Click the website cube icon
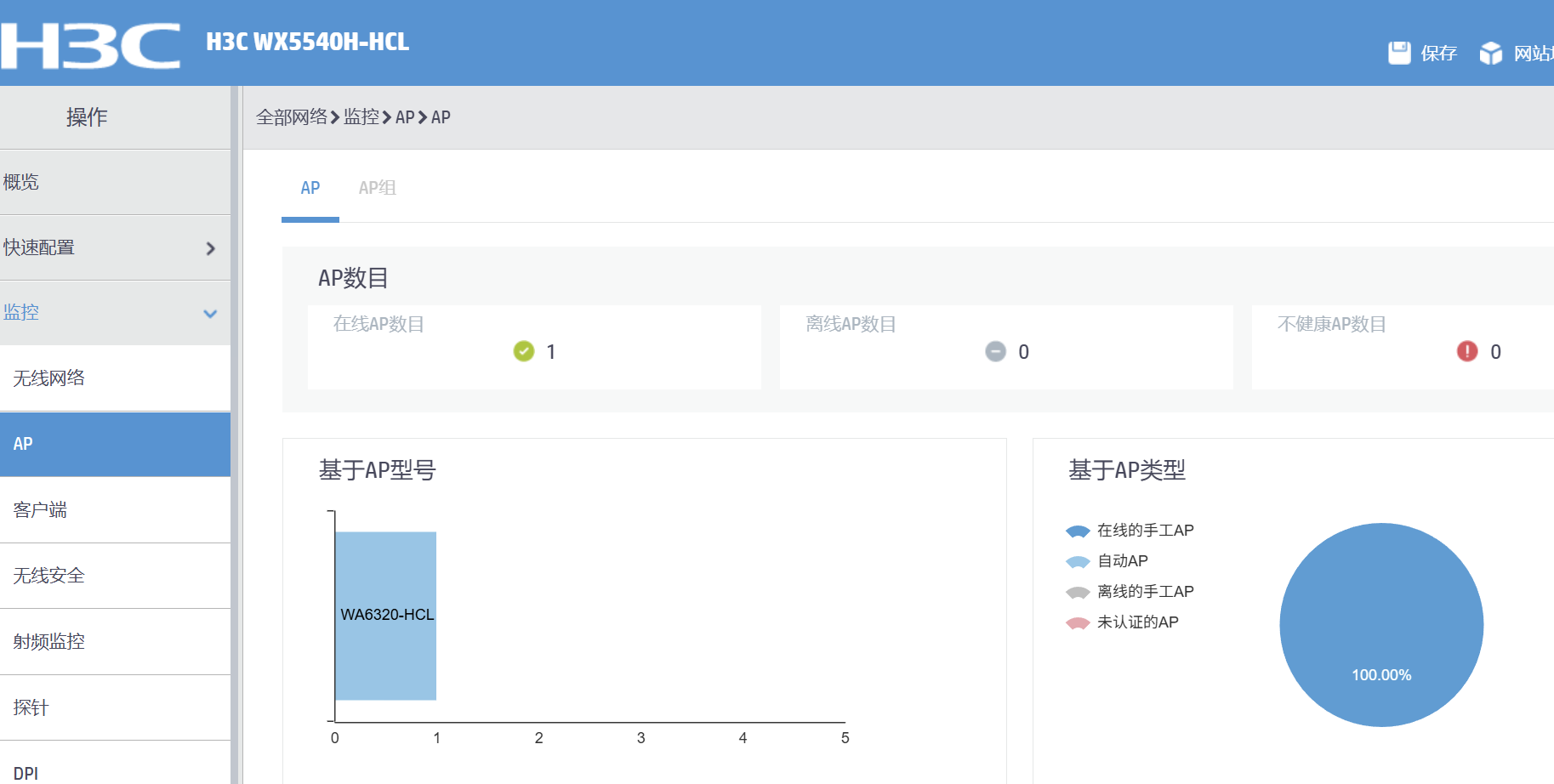This screenshot has width=1554, height=784. (1490, 54)
